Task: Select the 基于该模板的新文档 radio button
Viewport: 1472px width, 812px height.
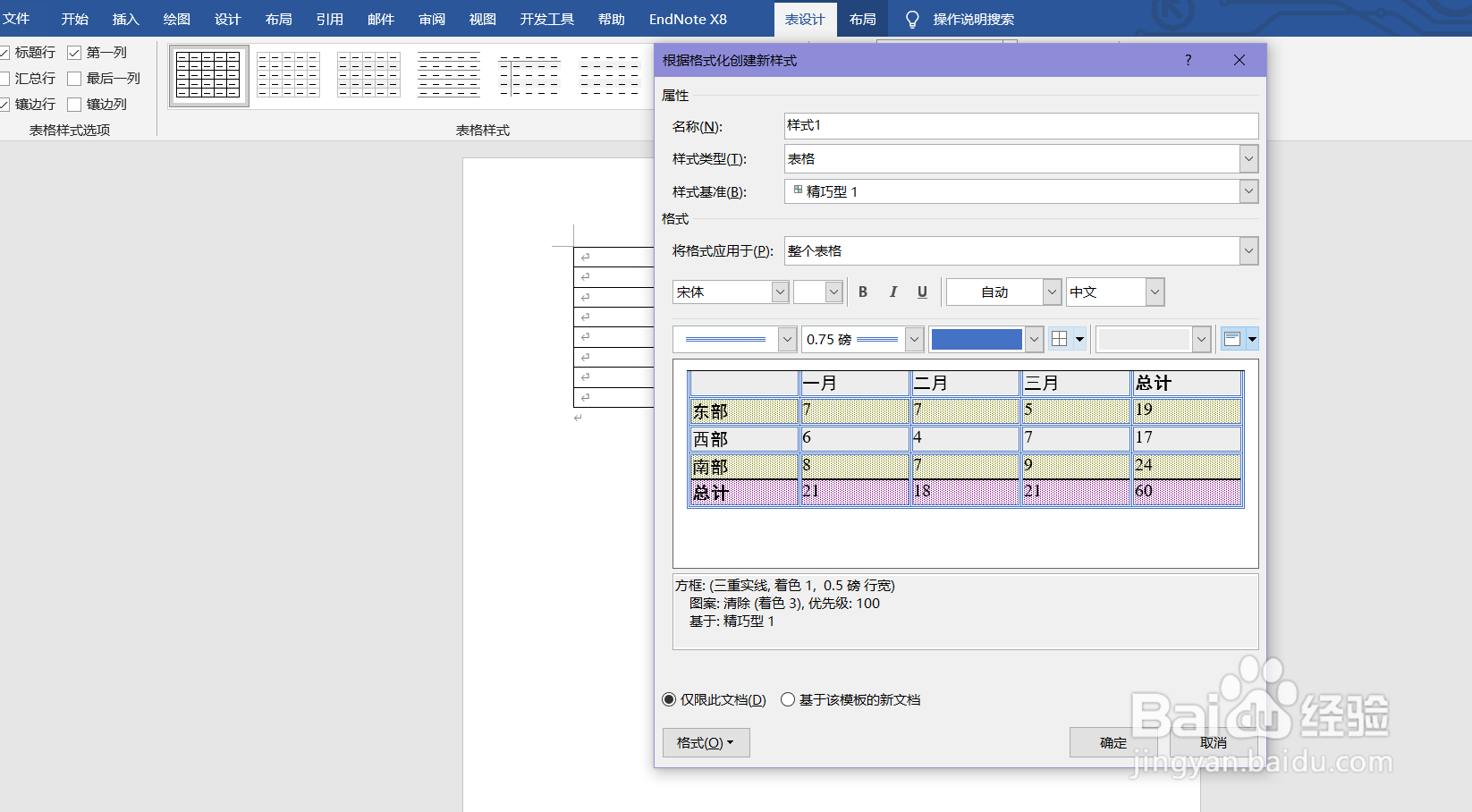Action: coord(788,699)
